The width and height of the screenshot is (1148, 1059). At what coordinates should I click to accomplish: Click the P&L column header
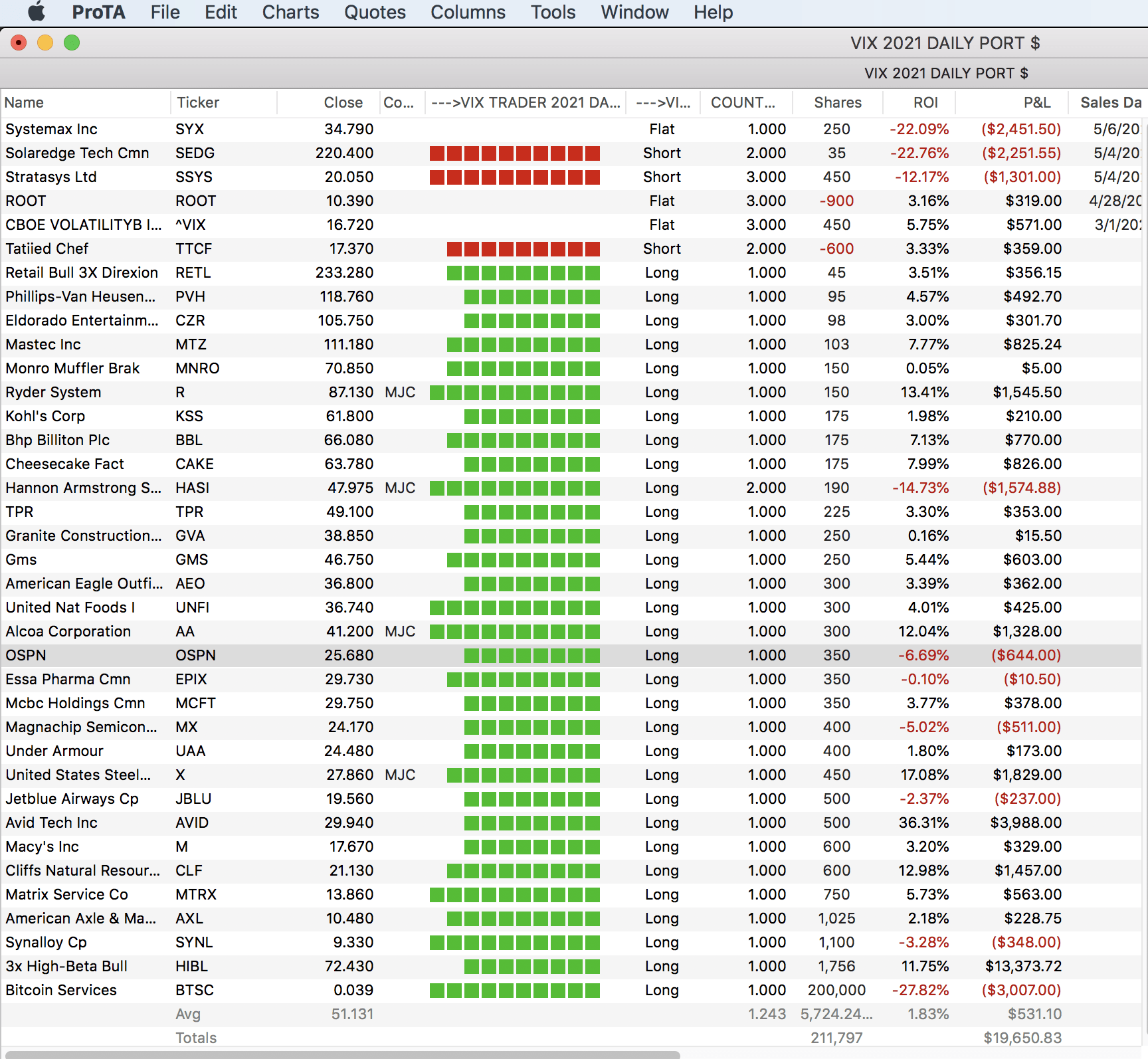click(x=1036, y=102)
